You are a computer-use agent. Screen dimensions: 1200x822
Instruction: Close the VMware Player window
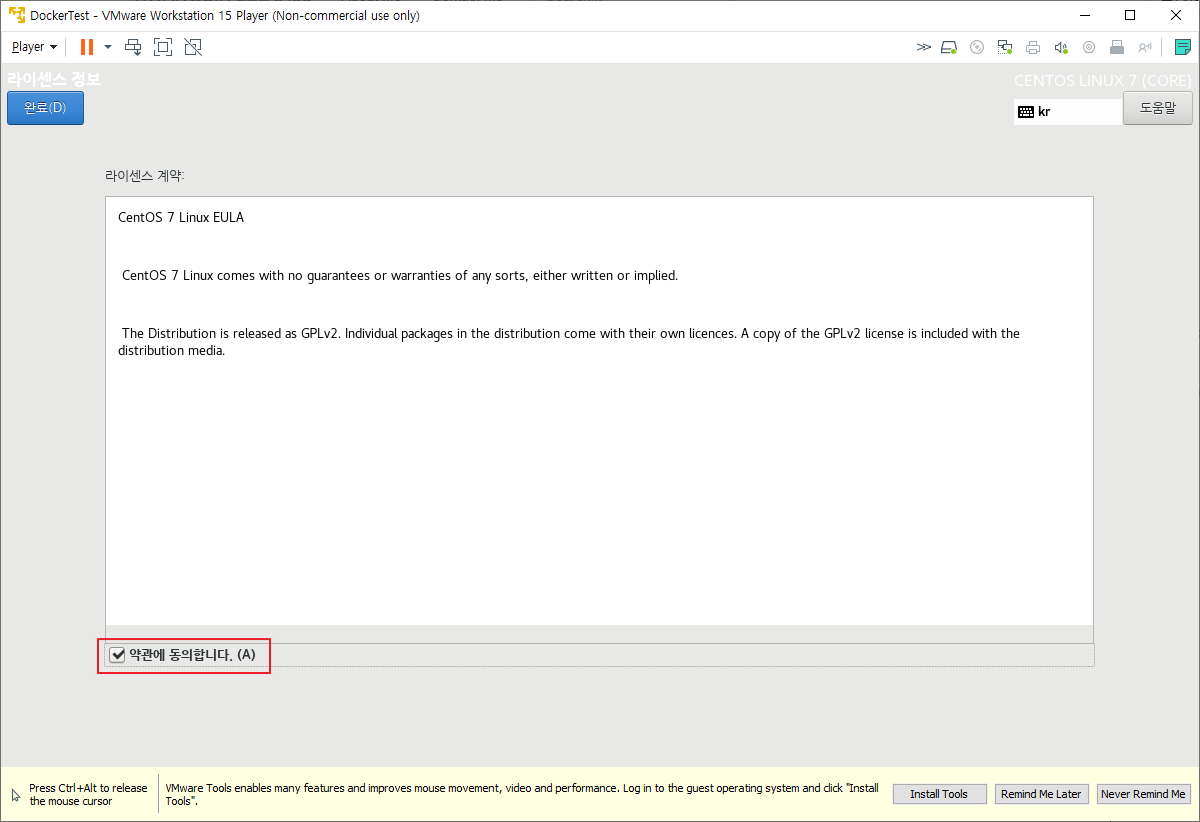coord(1176,15)
